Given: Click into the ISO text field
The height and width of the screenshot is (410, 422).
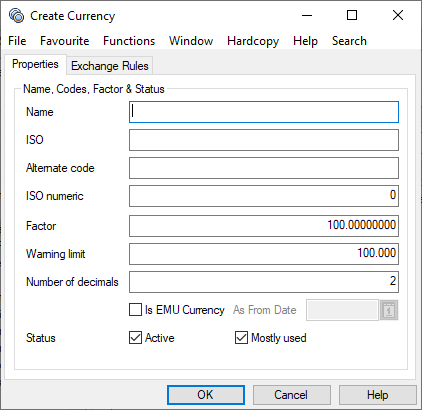Looking at the screenshot, I should pos(264,140).
